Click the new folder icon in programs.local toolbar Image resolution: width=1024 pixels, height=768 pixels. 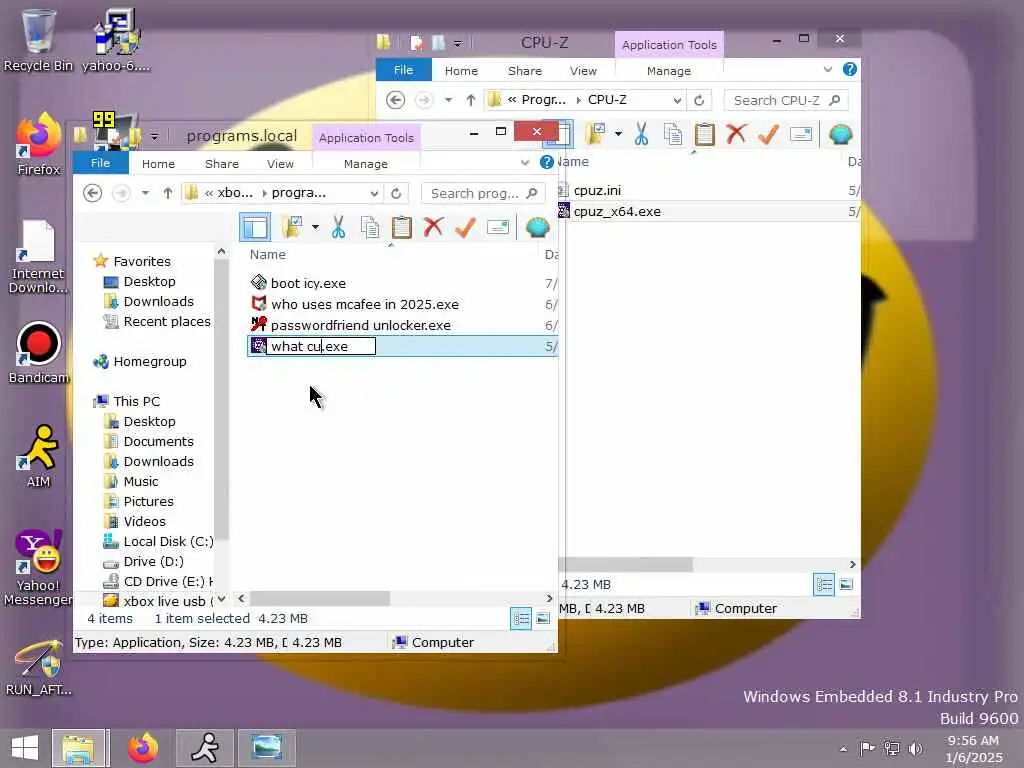pos(291,227)
